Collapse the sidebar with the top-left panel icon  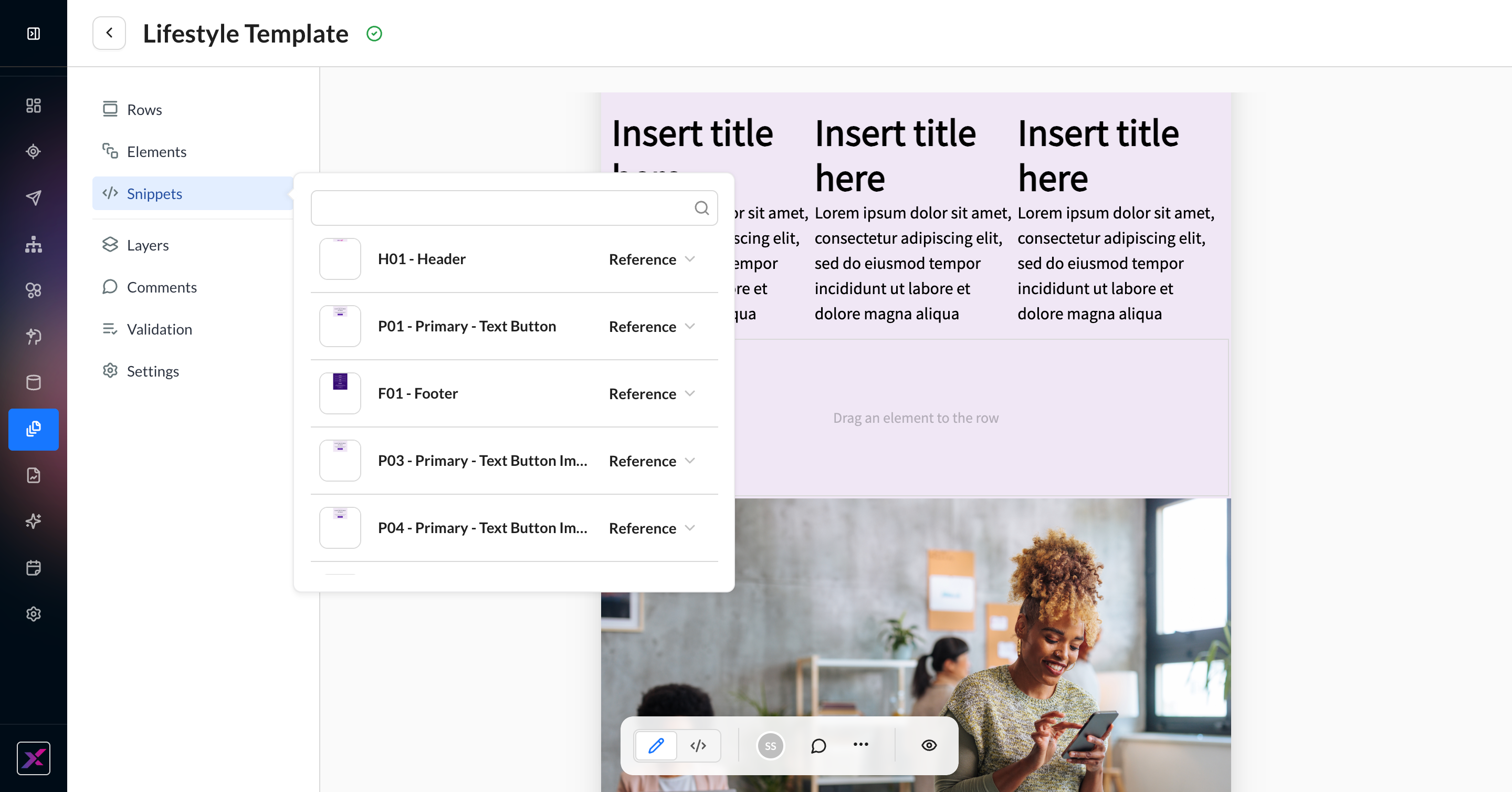click(34, 34)
